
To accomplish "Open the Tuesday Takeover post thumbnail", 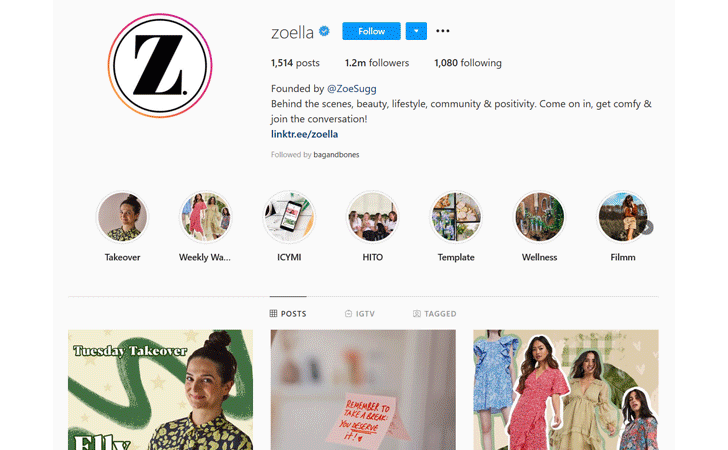I will [x=161, y=390].
